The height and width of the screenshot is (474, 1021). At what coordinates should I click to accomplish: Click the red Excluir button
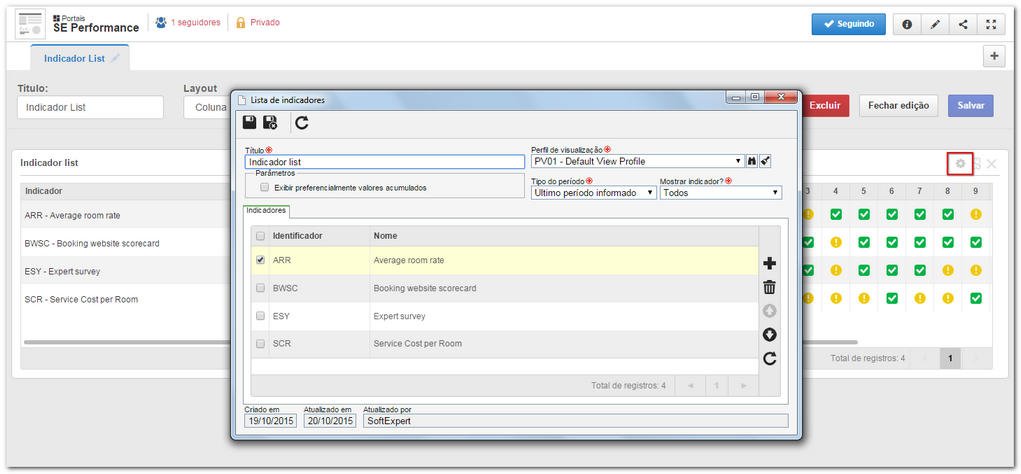coord(824,105)
